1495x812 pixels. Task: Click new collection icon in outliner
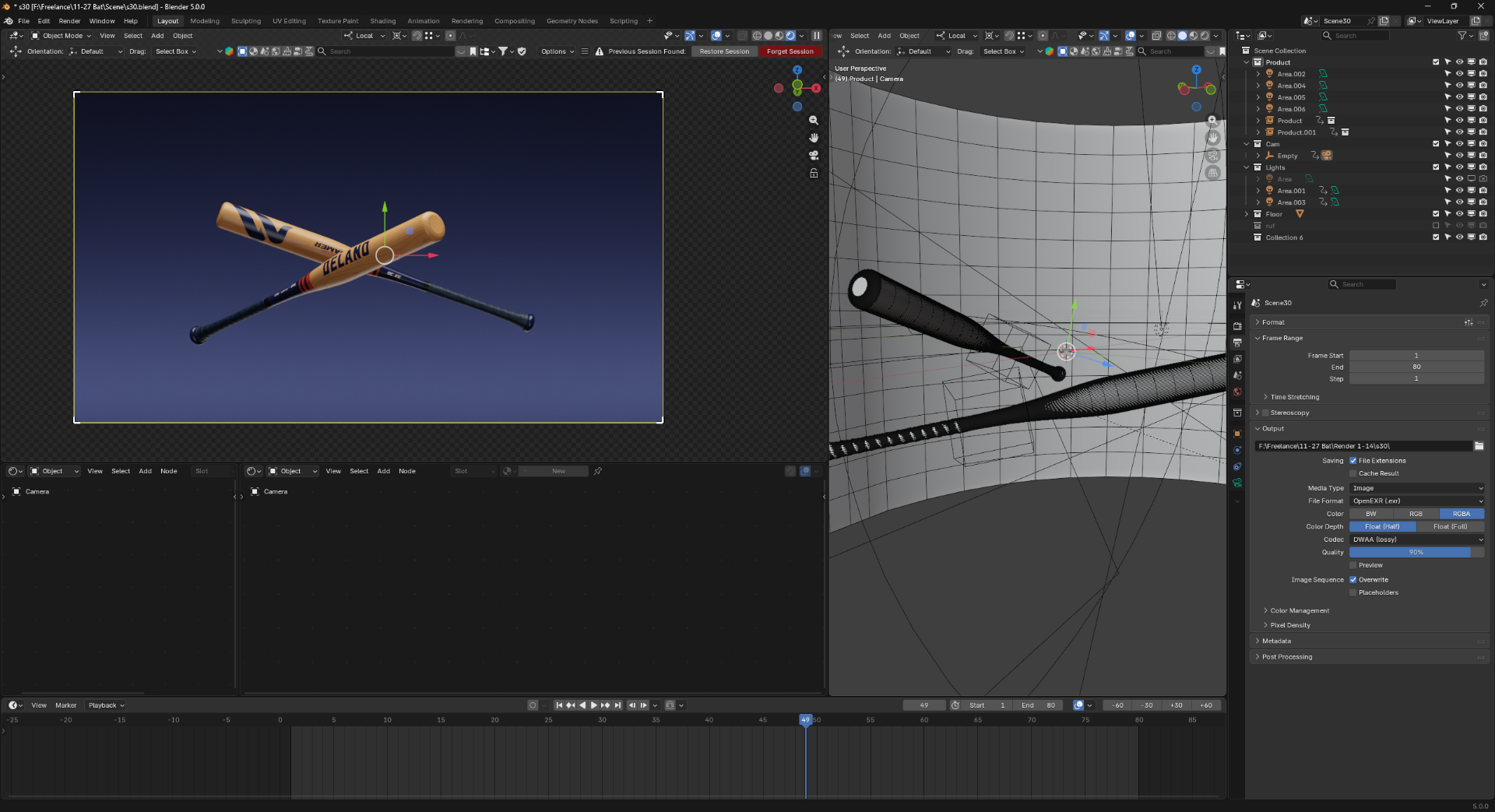pyautogui.click(x=1484, y=36)
